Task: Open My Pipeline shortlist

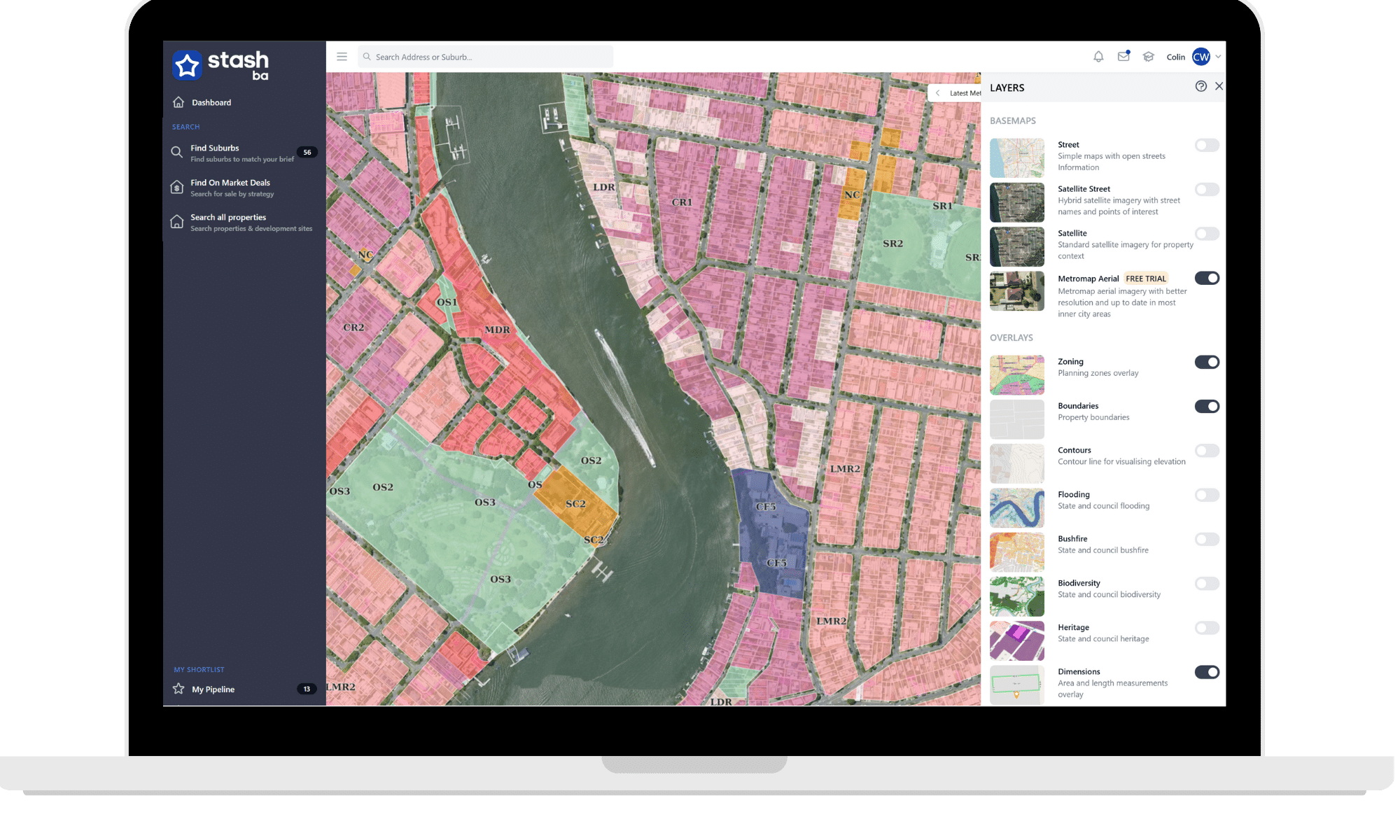Action: pyautogui.click(x=244, y=689)
